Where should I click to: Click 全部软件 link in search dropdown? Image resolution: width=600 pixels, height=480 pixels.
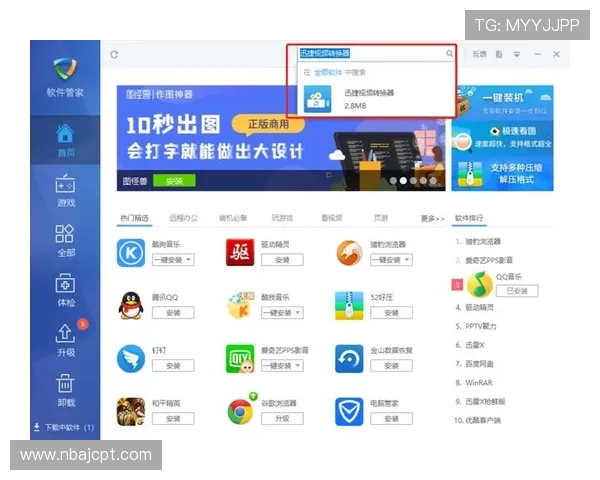[328, 72]
